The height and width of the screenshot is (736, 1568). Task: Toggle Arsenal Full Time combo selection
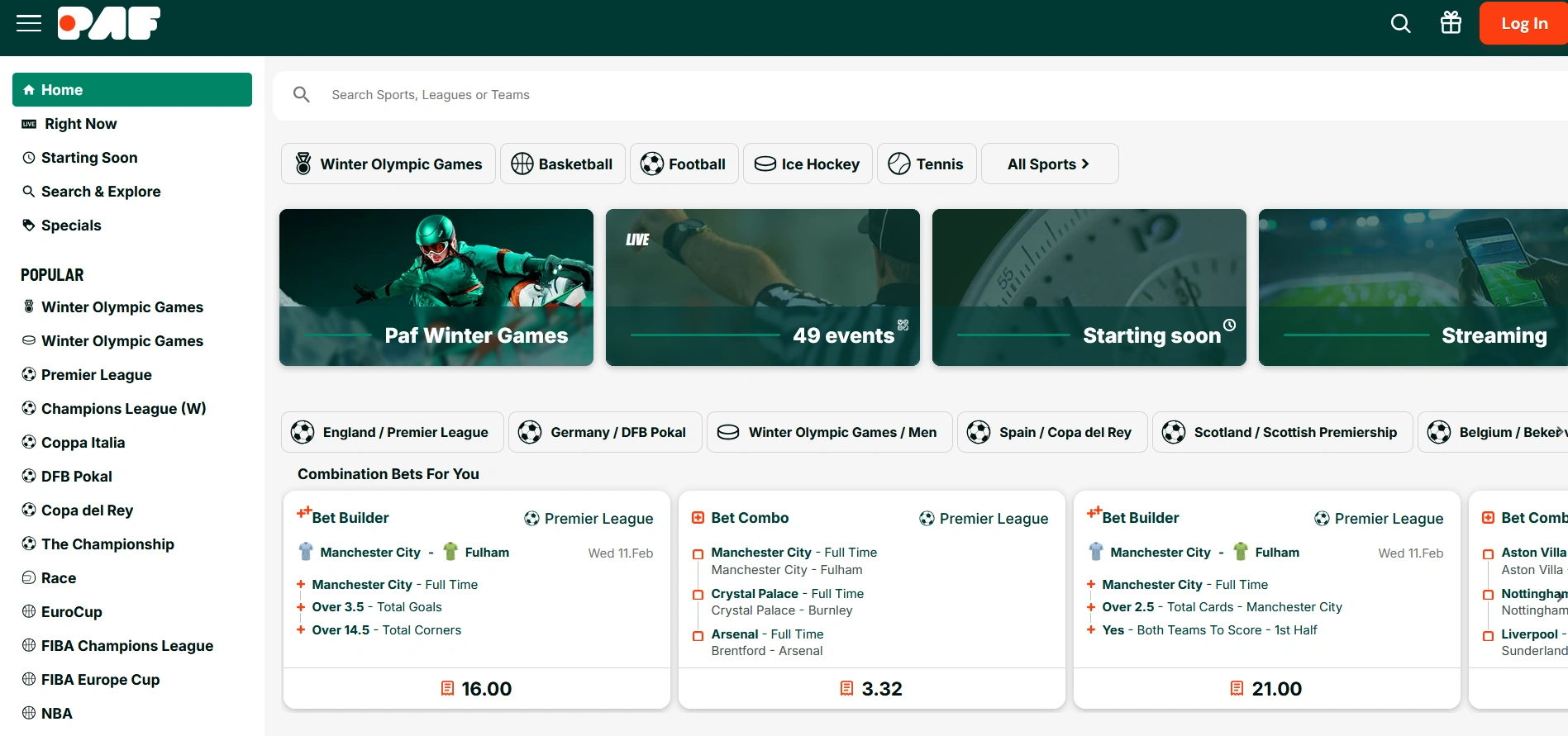[698, 635]
